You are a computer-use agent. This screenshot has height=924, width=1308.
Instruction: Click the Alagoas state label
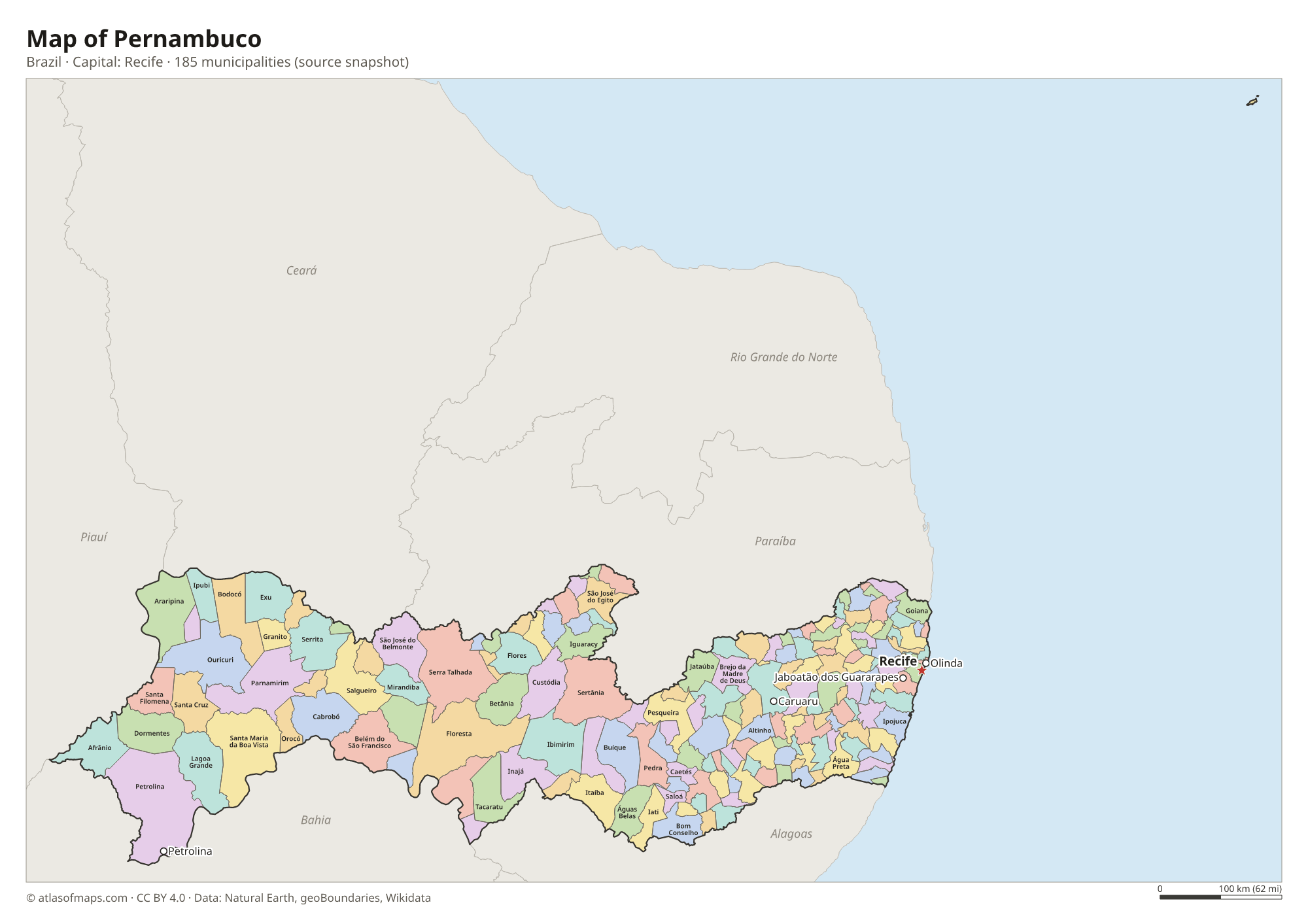(x=791, y=834)
